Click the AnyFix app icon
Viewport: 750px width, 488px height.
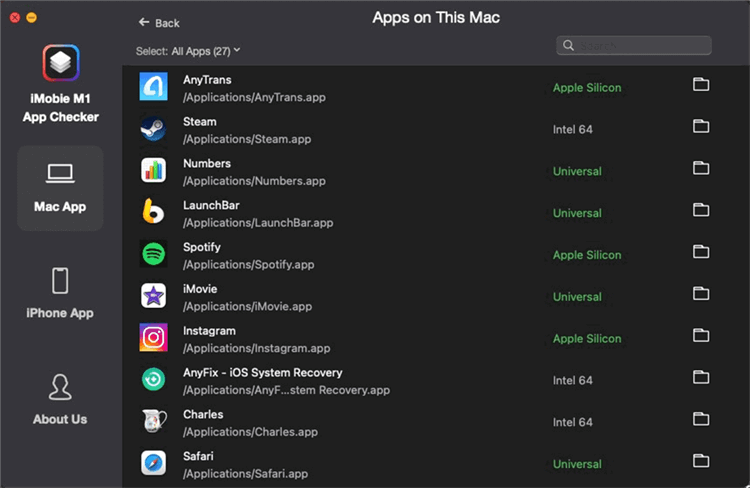coord(154,379)
